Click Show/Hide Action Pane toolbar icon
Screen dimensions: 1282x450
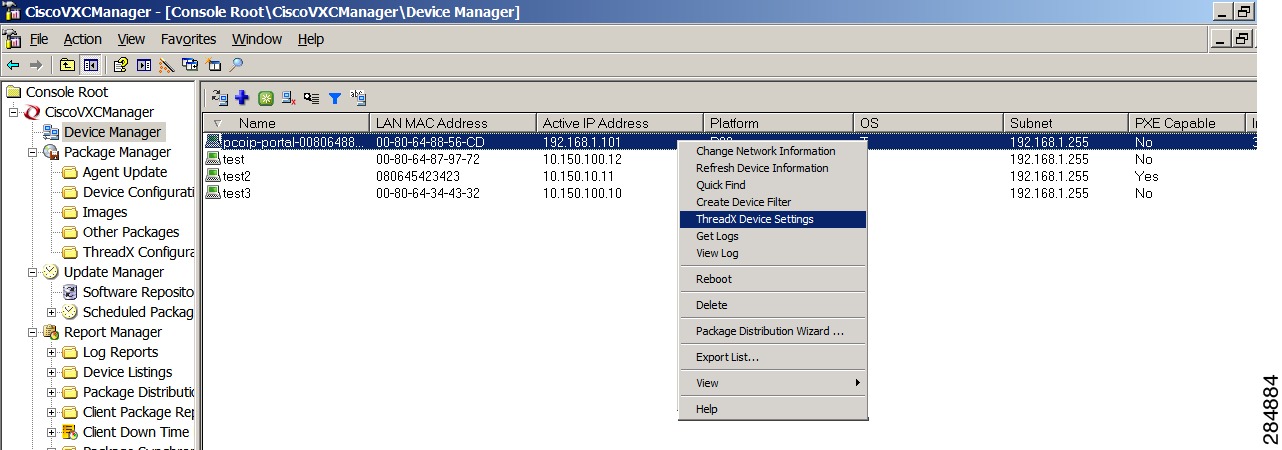click(x=144, y=65)
